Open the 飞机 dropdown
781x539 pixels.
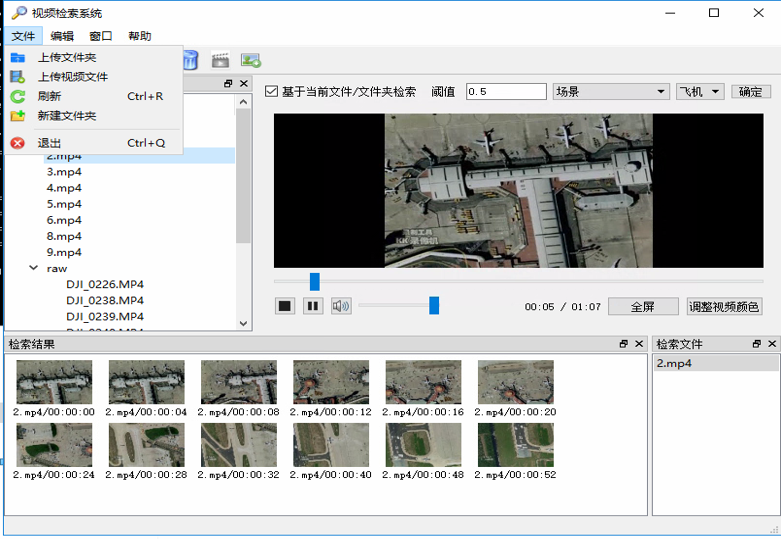click(700, 92)
